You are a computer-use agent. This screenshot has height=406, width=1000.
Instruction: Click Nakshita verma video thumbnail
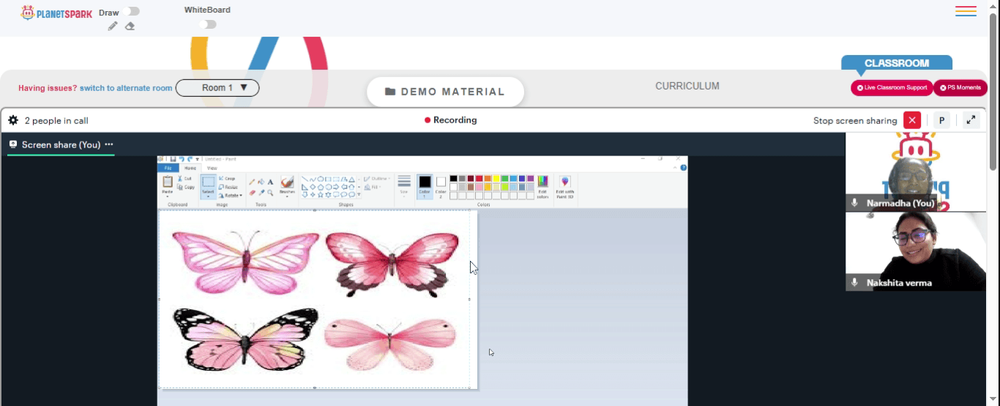915,251
